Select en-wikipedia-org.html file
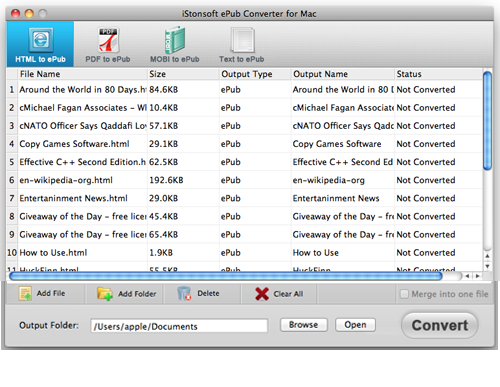Image resolution: width=500 pixels, height=387 pixels. [x=245, y=180]
